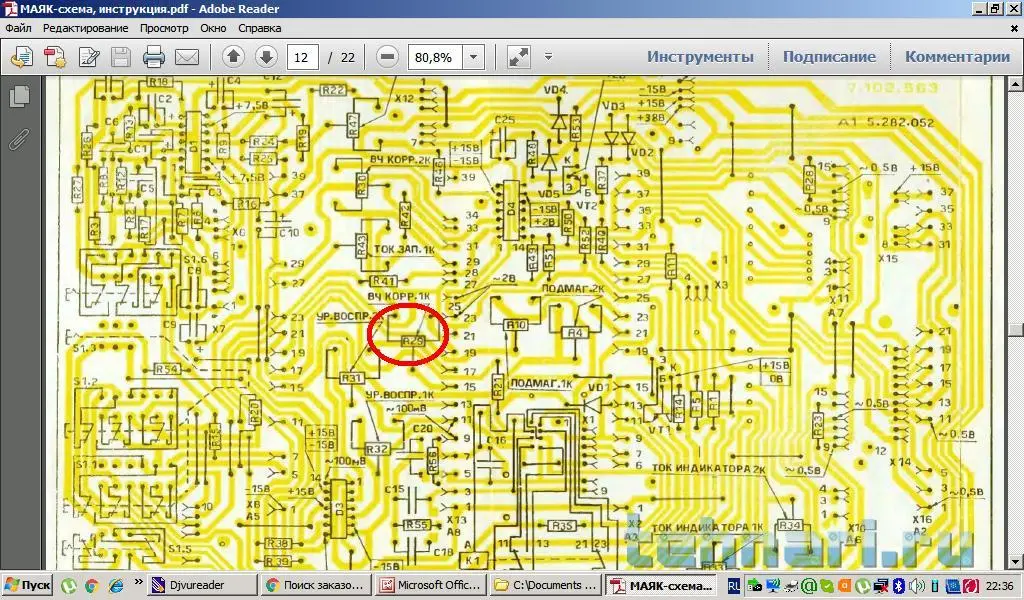Click the safely remove hardware tray icon

point(756,586)
